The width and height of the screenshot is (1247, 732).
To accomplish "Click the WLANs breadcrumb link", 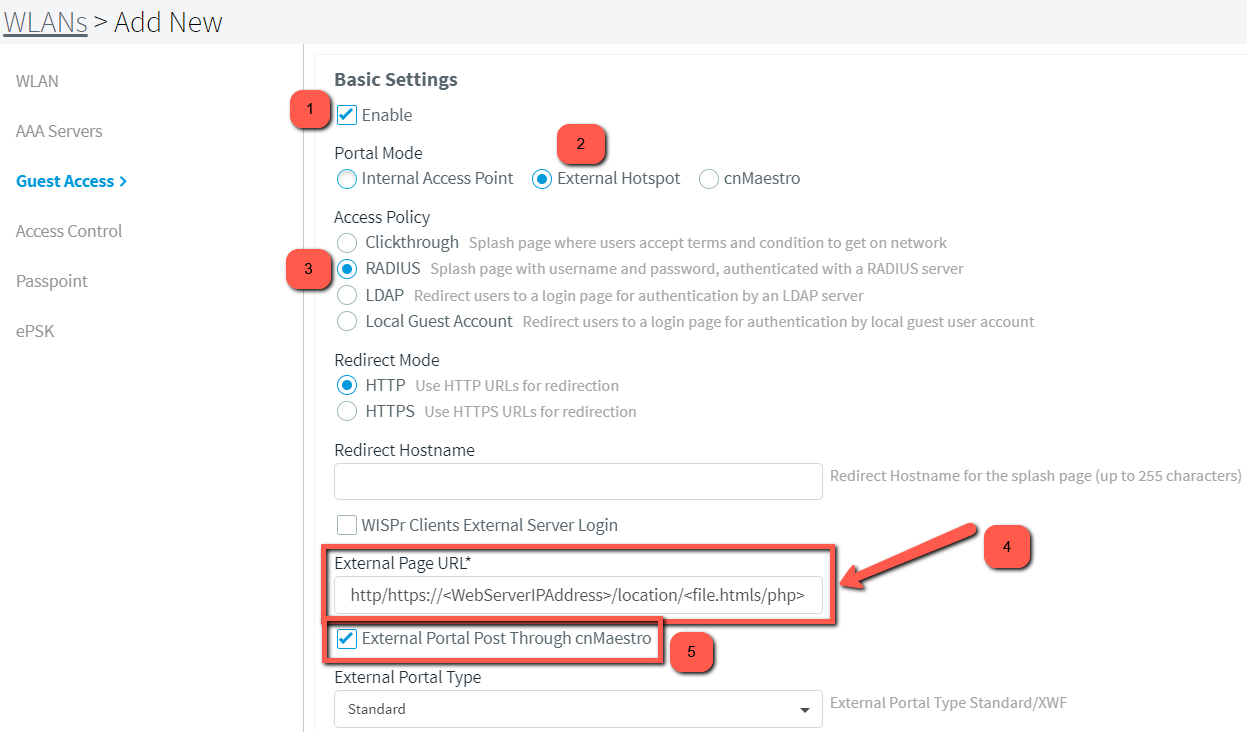I will 45,22.
